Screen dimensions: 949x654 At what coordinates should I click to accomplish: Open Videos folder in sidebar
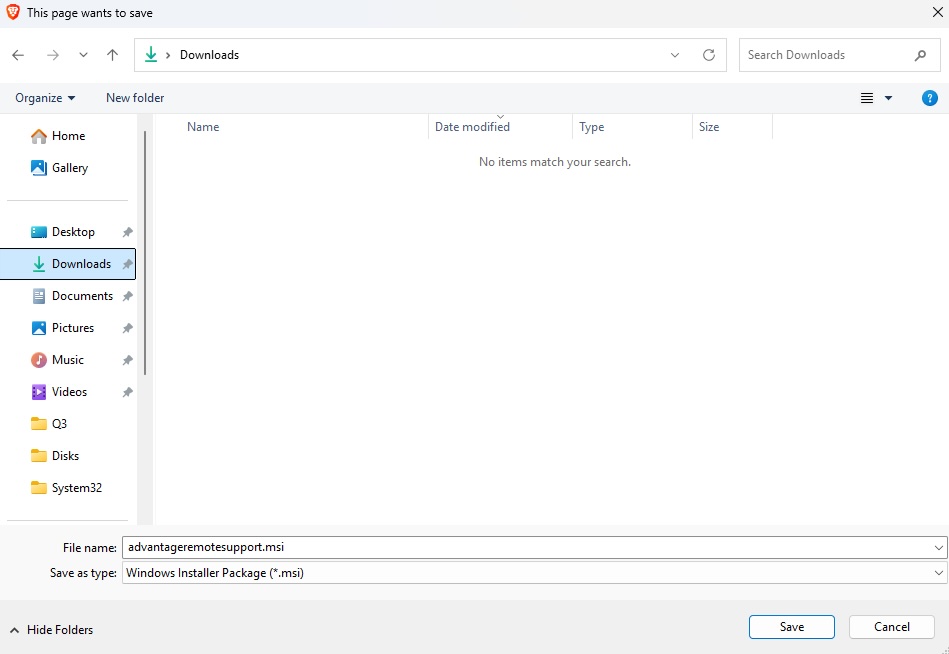point(68,393)
